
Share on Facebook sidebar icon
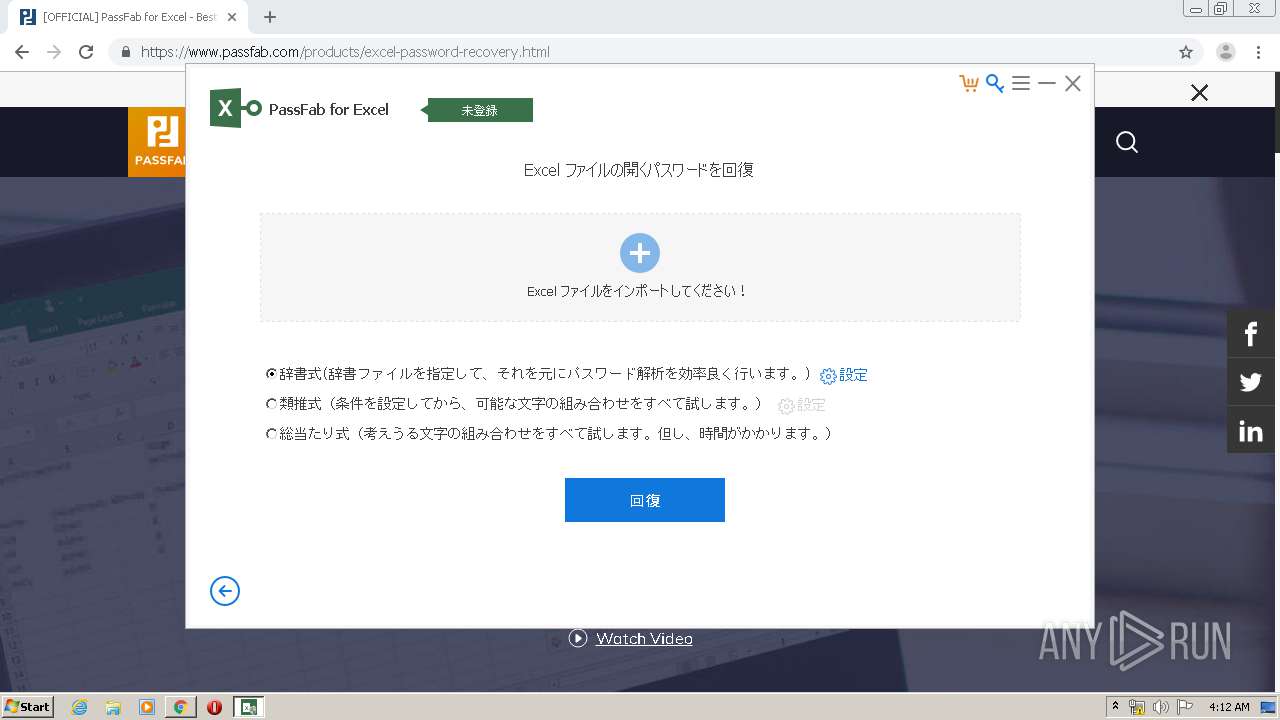point(1251,334)
